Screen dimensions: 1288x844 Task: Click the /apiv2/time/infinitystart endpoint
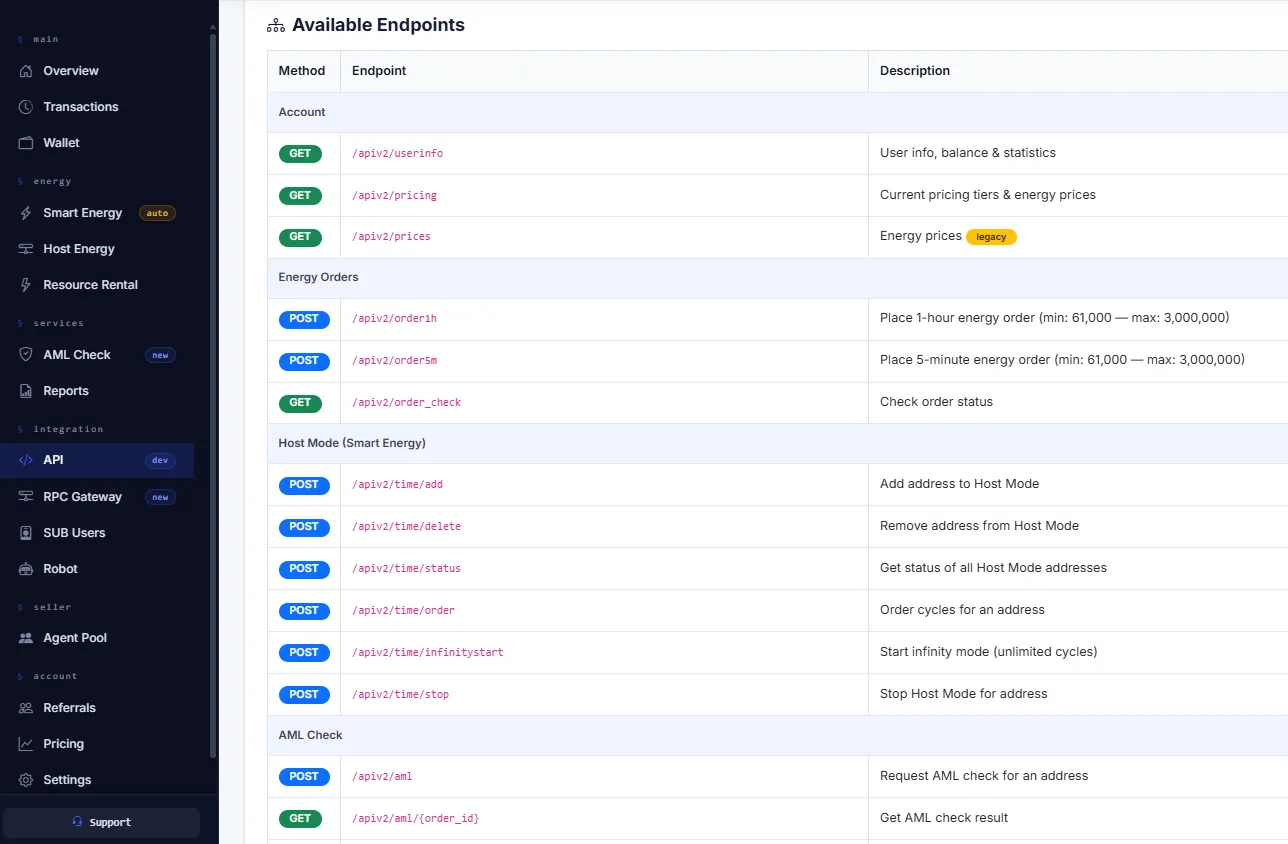[427, 653]
